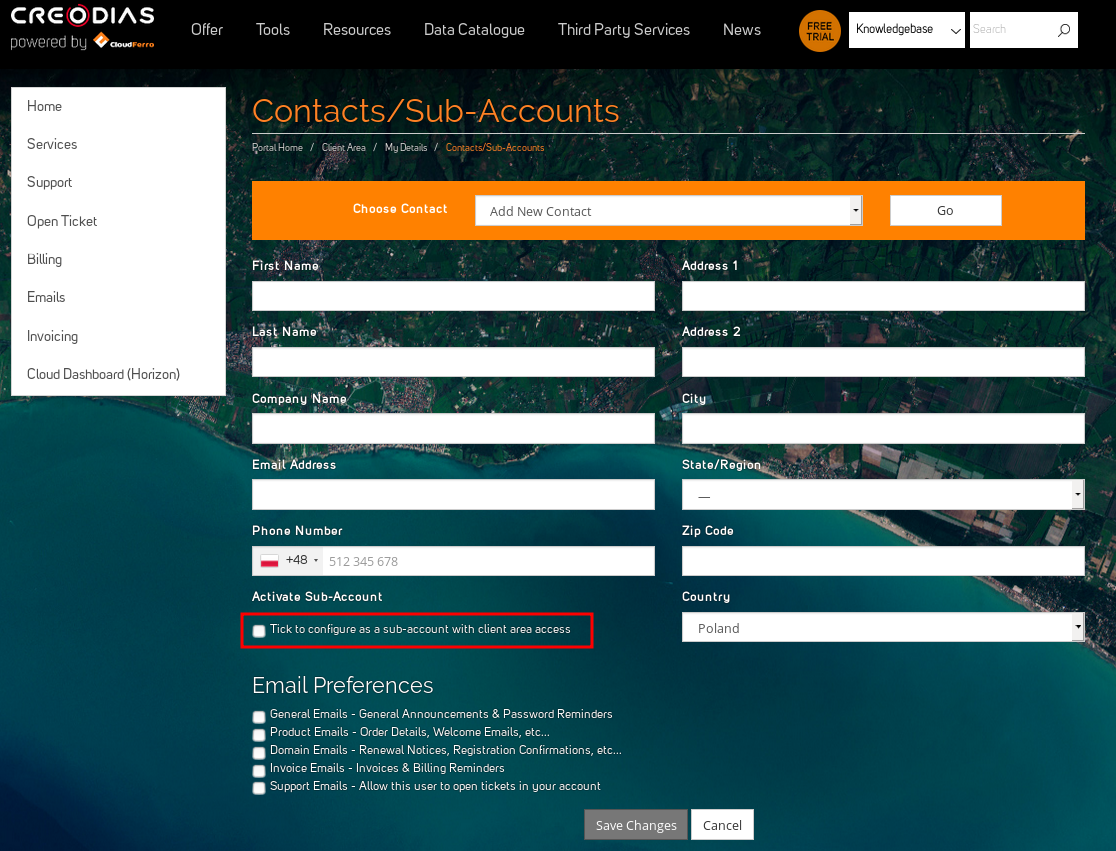Click the Client Area breadcrumb
Image resolution: width=1116 pixels, height=851 pixels.
click(x=344, y=148)
